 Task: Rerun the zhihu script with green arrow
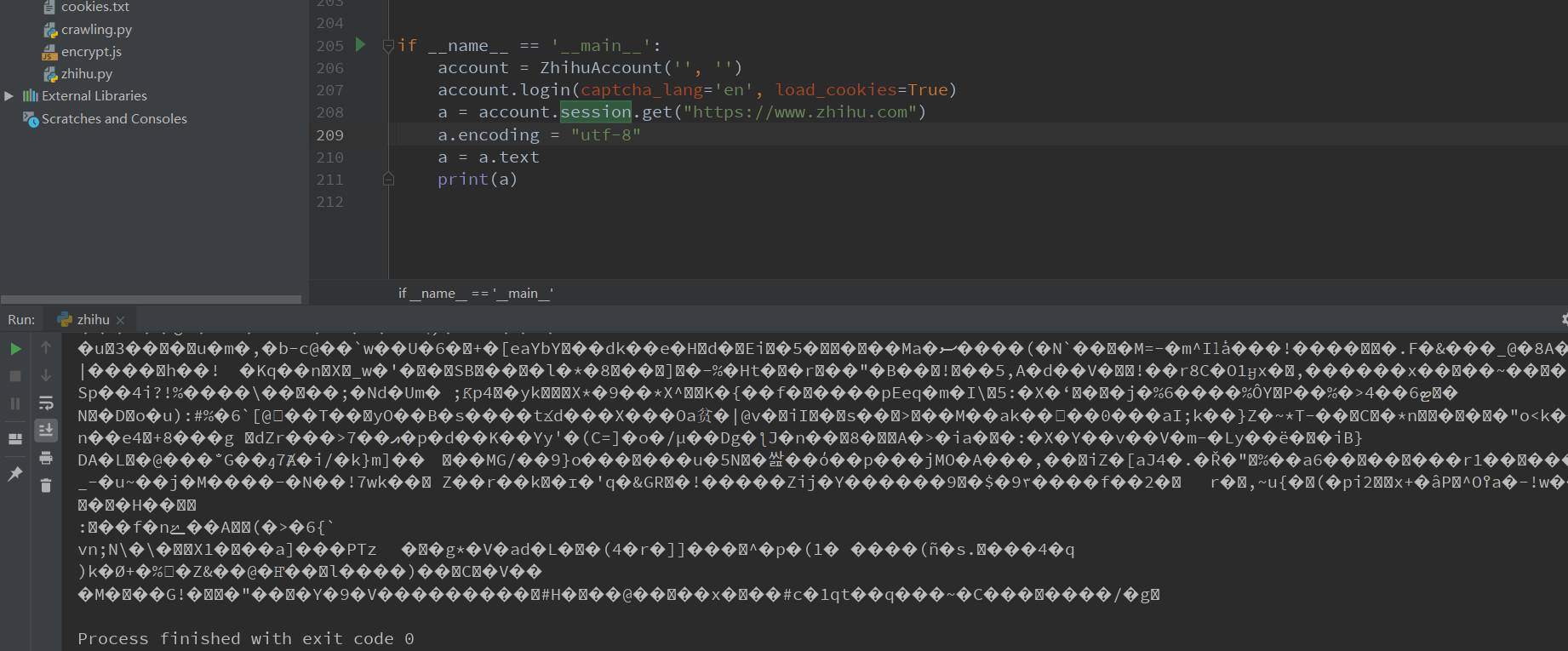coord(15,348)
